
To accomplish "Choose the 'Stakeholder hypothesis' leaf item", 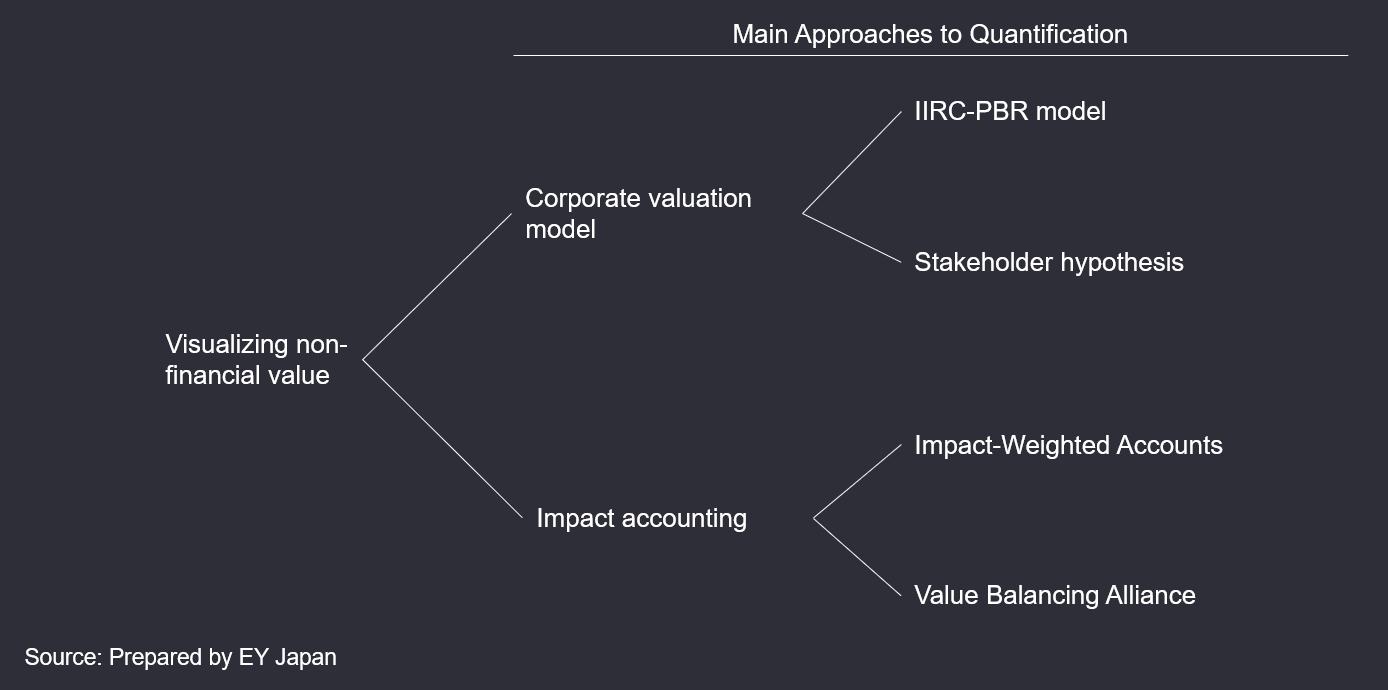I will [1049, 262].
